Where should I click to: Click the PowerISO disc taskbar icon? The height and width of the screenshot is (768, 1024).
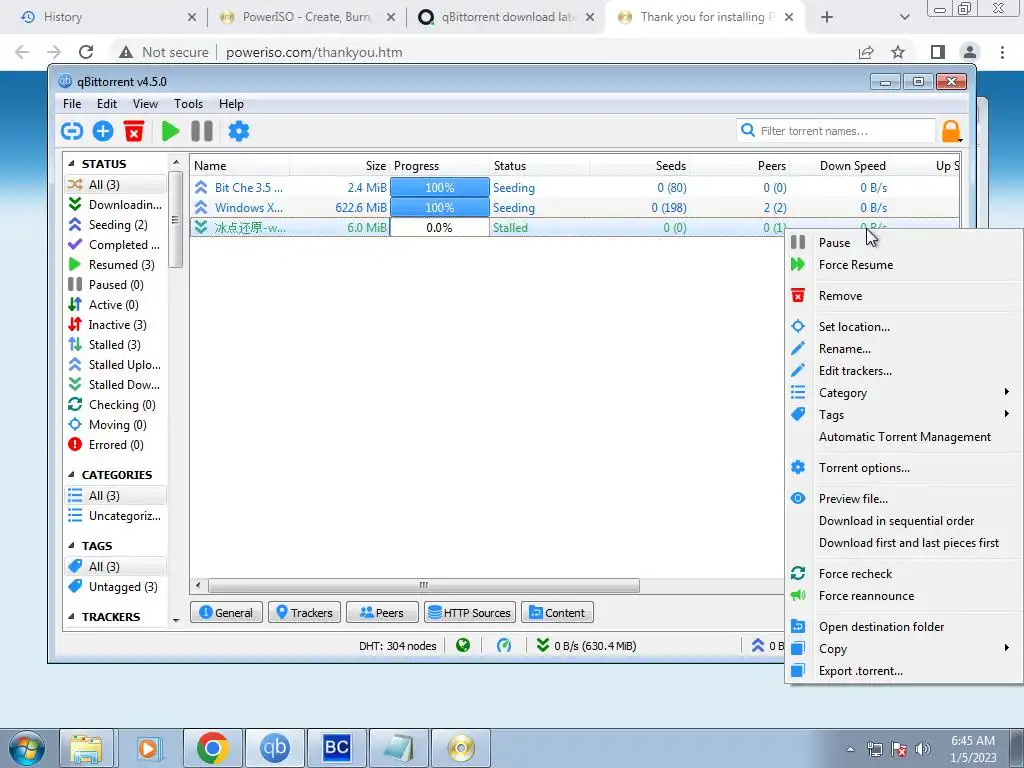(x=461, y=748)
